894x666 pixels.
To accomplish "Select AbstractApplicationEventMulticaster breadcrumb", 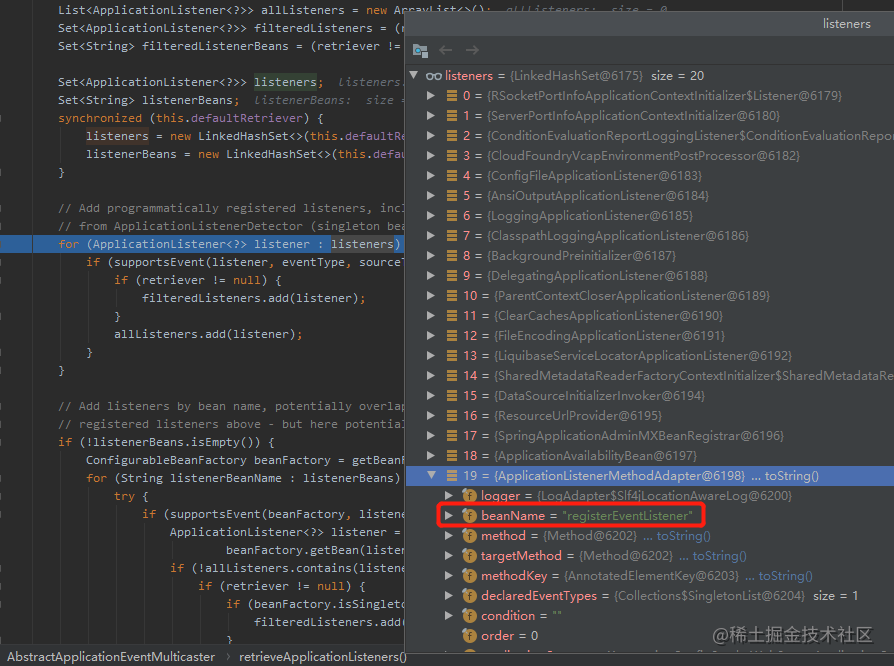I will (111, 657).
